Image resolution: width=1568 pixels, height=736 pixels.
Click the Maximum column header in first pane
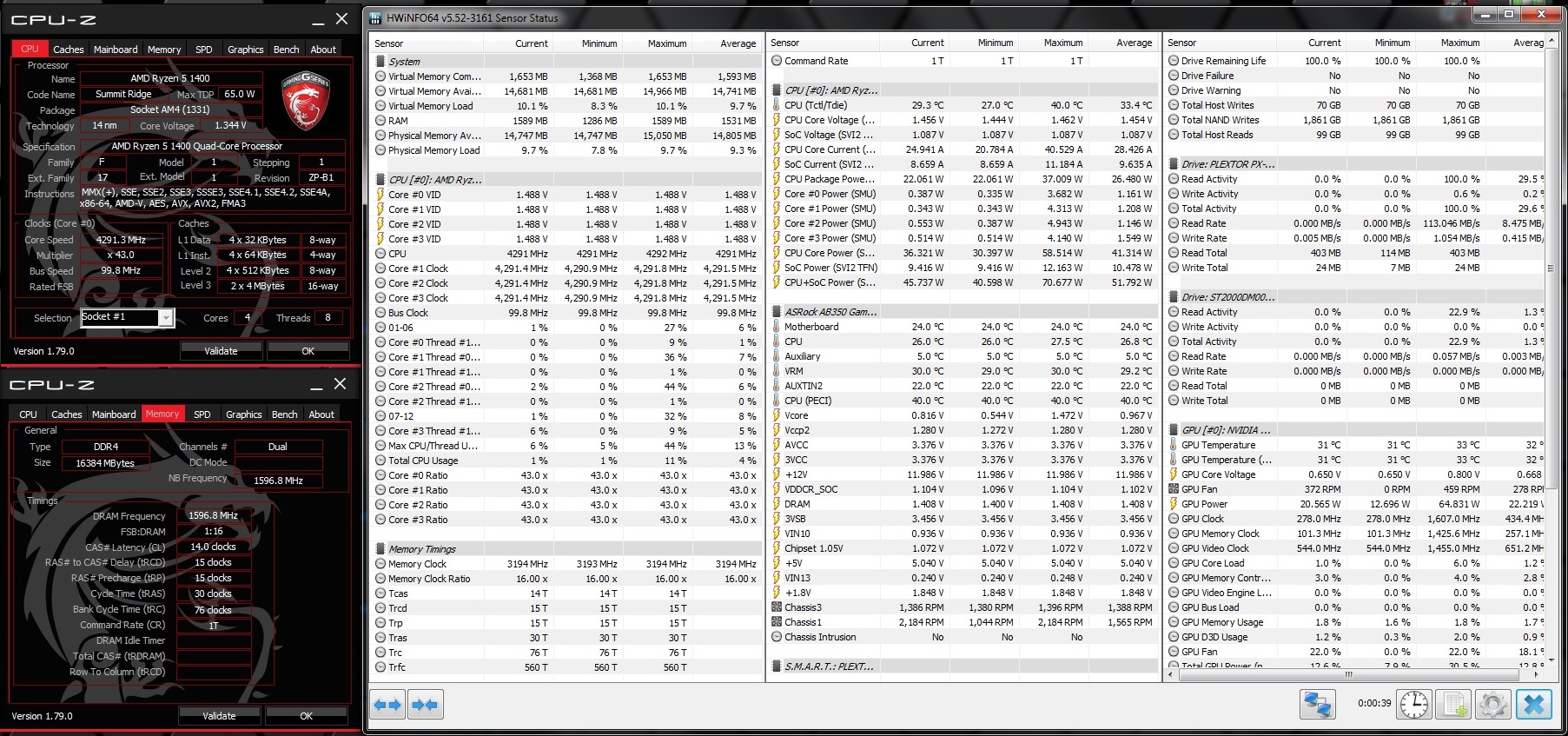[658, 43]
